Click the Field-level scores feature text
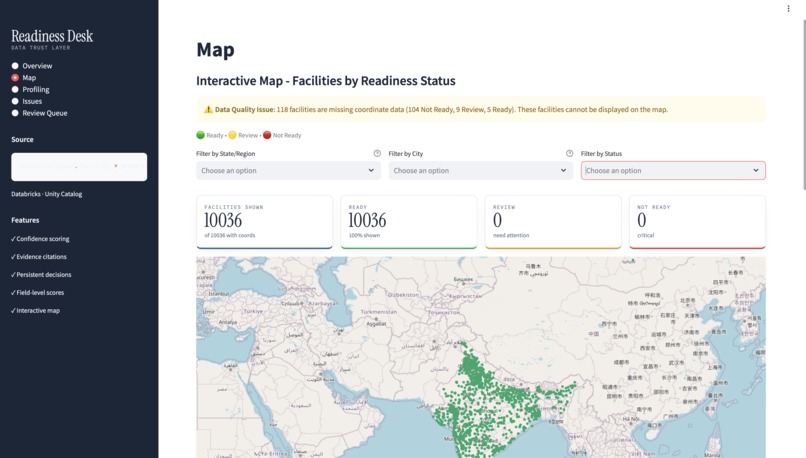The image size is (806, 458). coord(40,292)
